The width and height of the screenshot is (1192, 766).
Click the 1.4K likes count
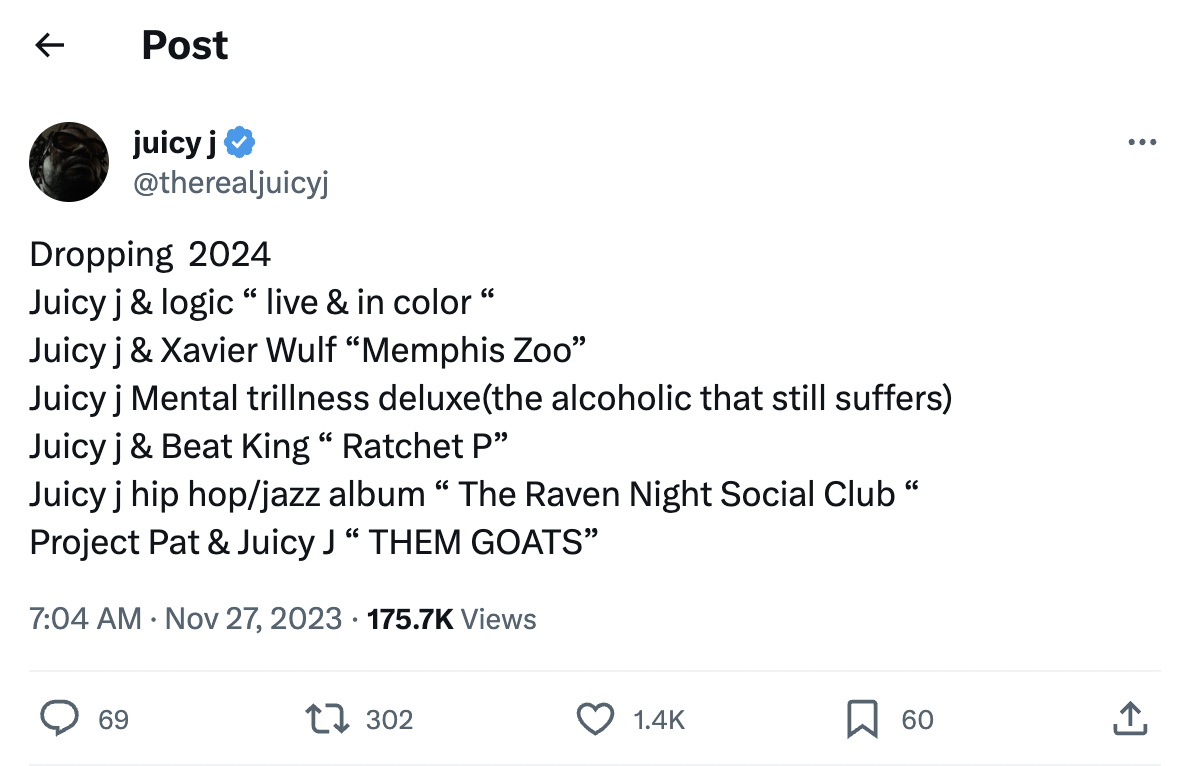coord(660,720)
